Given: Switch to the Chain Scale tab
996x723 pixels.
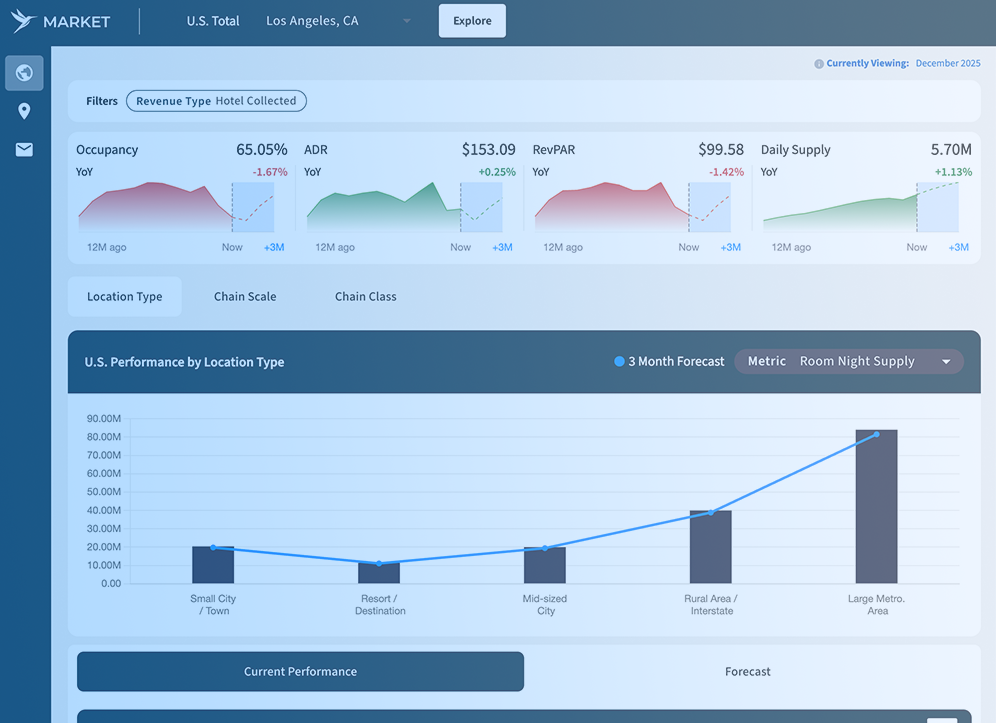Looking at the screenshot, I should [245, 297].
